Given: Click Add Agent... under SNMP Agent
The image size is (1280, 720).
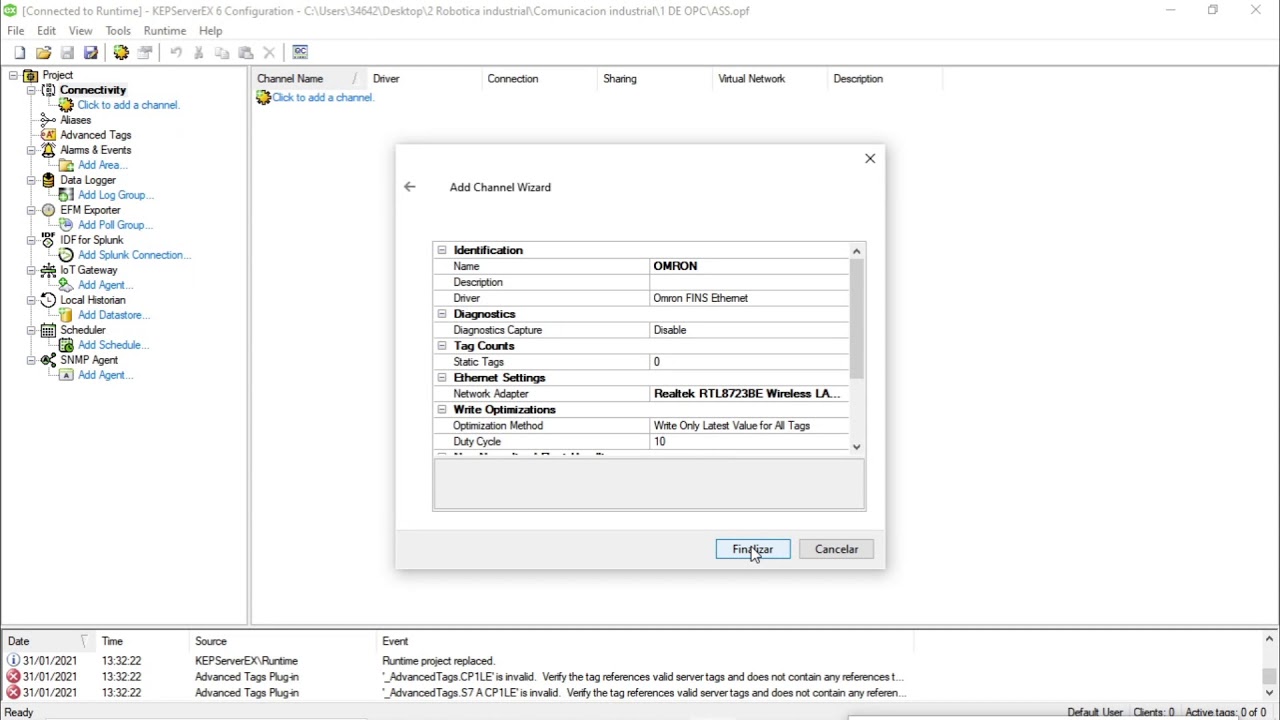Looking at the screenshot, I should click(106, 375).
